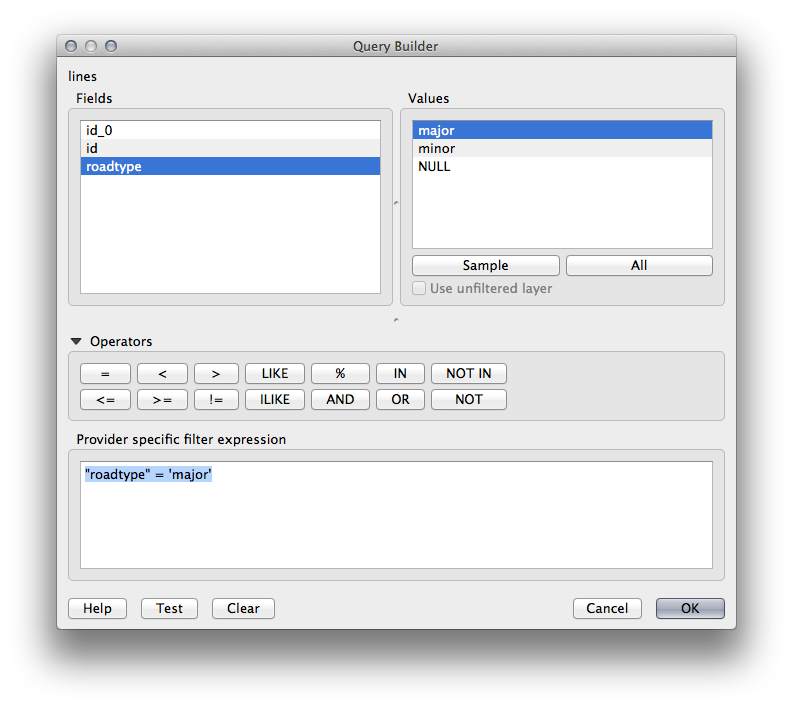Click inside the filter expression text box
The height and width of the screenshot is (708, 793).
(396, 525)
